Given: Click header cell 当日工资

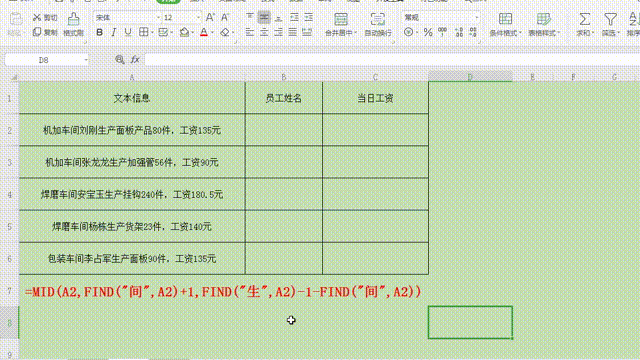Looking at the screenshot, I should [375, 98].
